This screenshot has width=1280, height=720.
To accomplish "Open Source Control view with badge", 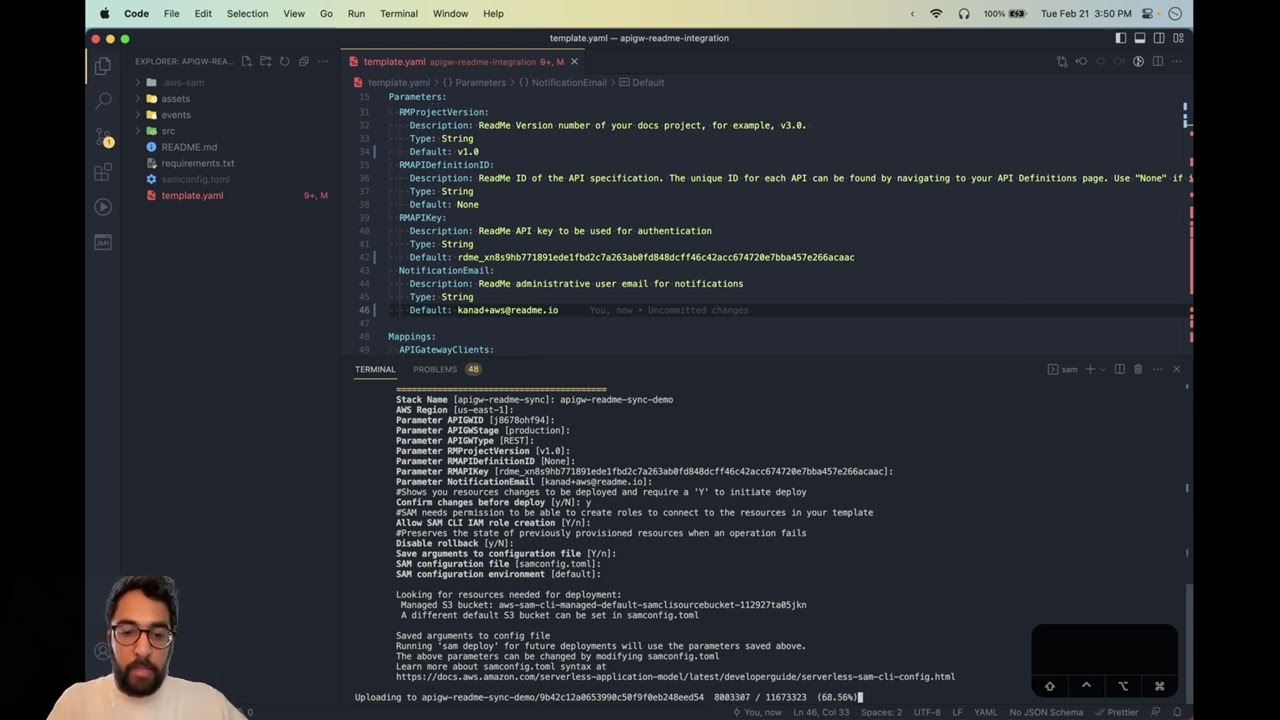I will pyautogui.click(x=102, y=136).
